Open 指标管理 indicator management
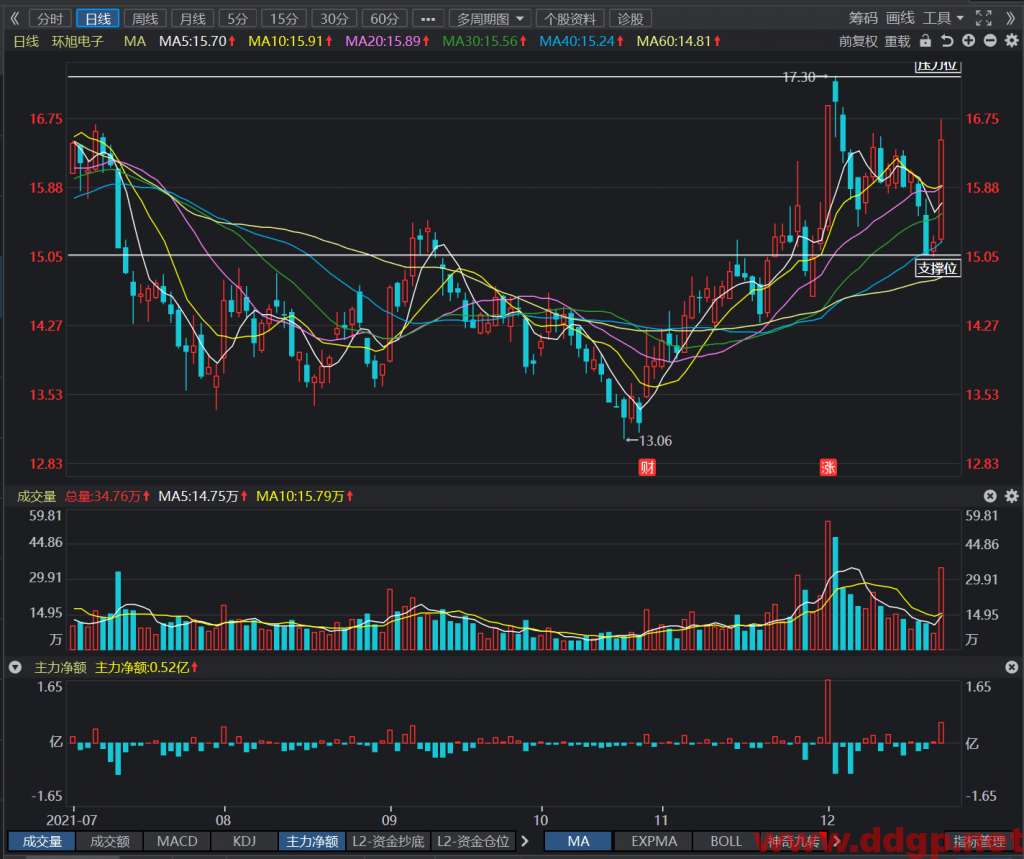Screen dimensions: 1024x859 pos(979,841)
